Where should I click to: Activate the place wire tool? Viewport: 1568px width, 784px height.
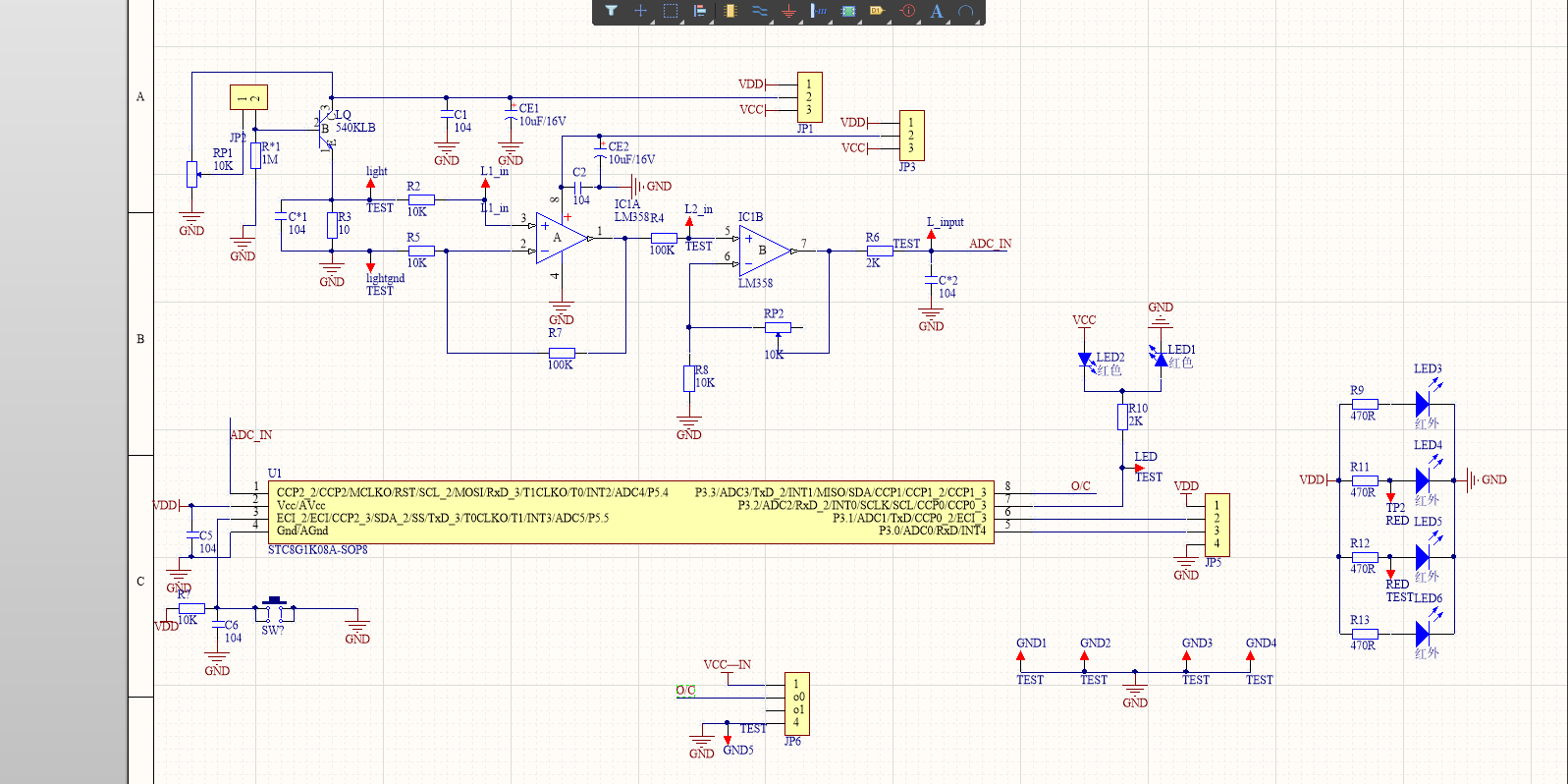pyautogui.click(x=760, y=11)
